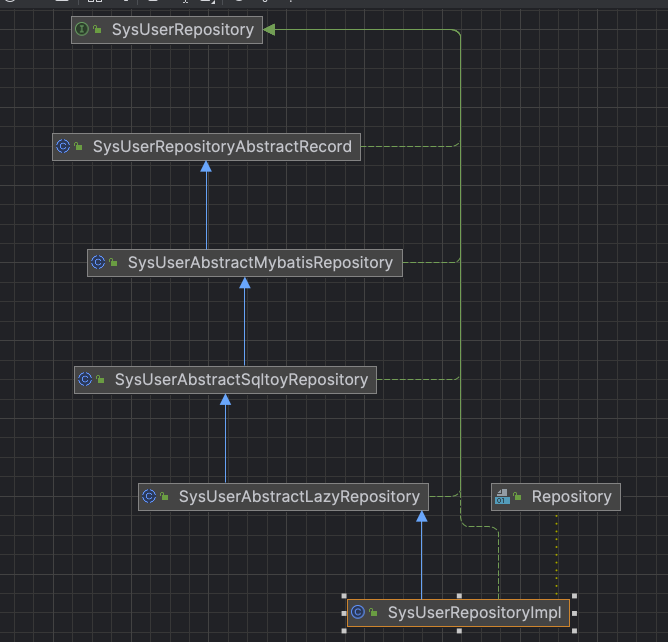This screenshot has height=642, width=668.
Task: Click the SysUserRepositoryImpl class node label
Action: click(475, 613)
